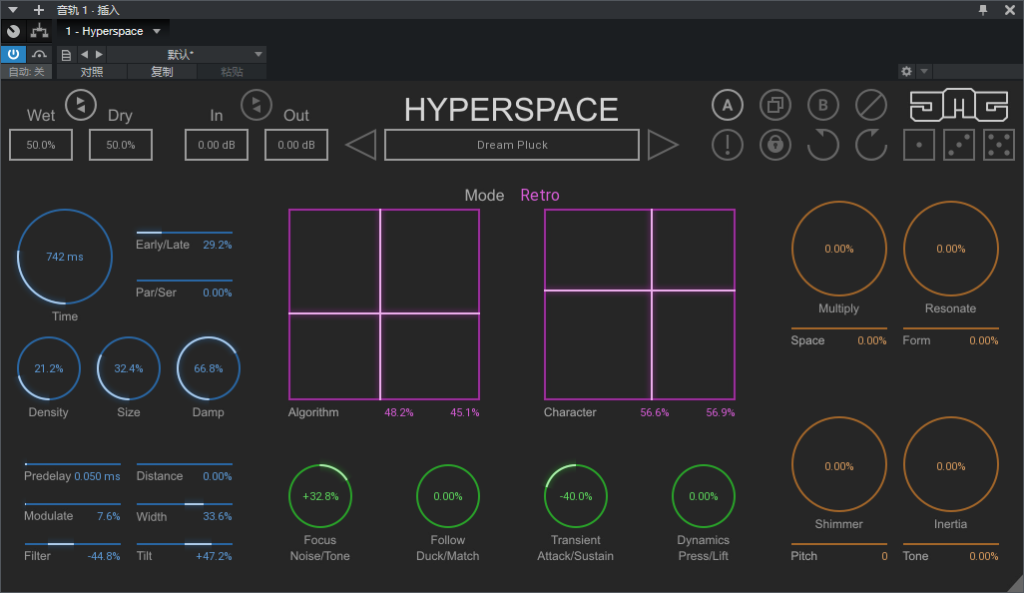The height and width of the screenshot is (593, 1024).
Task: Go to previous preset with left triangle
Action: [360, 145]
